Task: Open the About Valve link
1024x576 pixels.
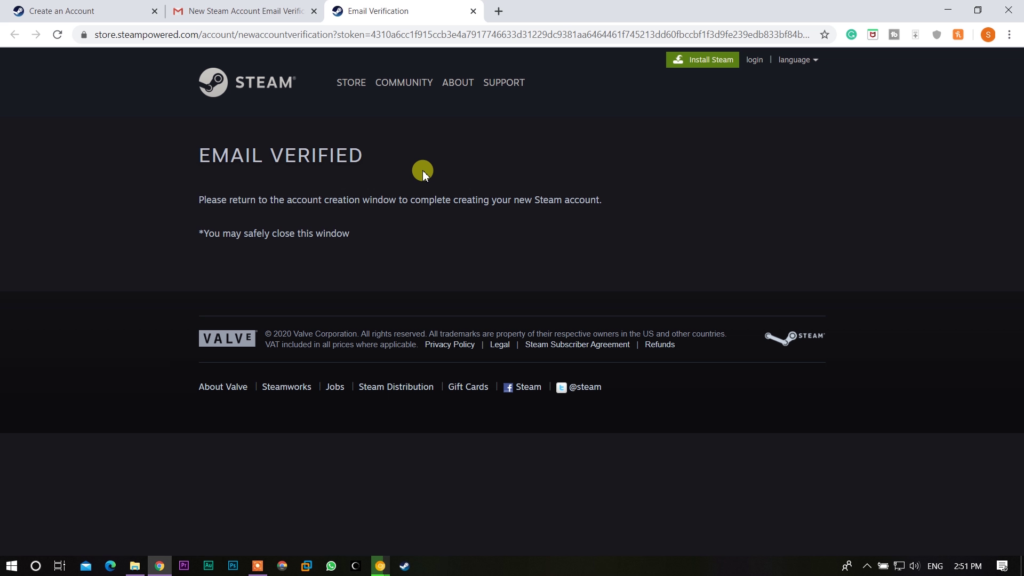Action: (x=223, y=387)
